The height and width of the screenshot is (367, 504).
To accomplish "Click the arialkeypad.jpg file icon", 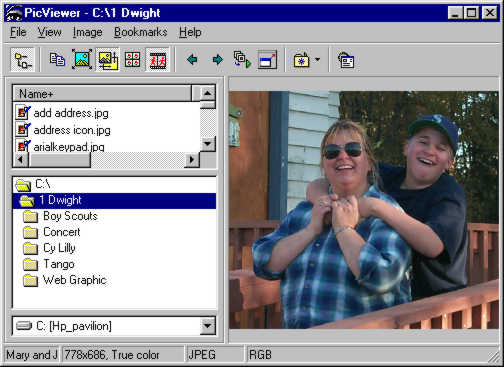I will (23, 146).
